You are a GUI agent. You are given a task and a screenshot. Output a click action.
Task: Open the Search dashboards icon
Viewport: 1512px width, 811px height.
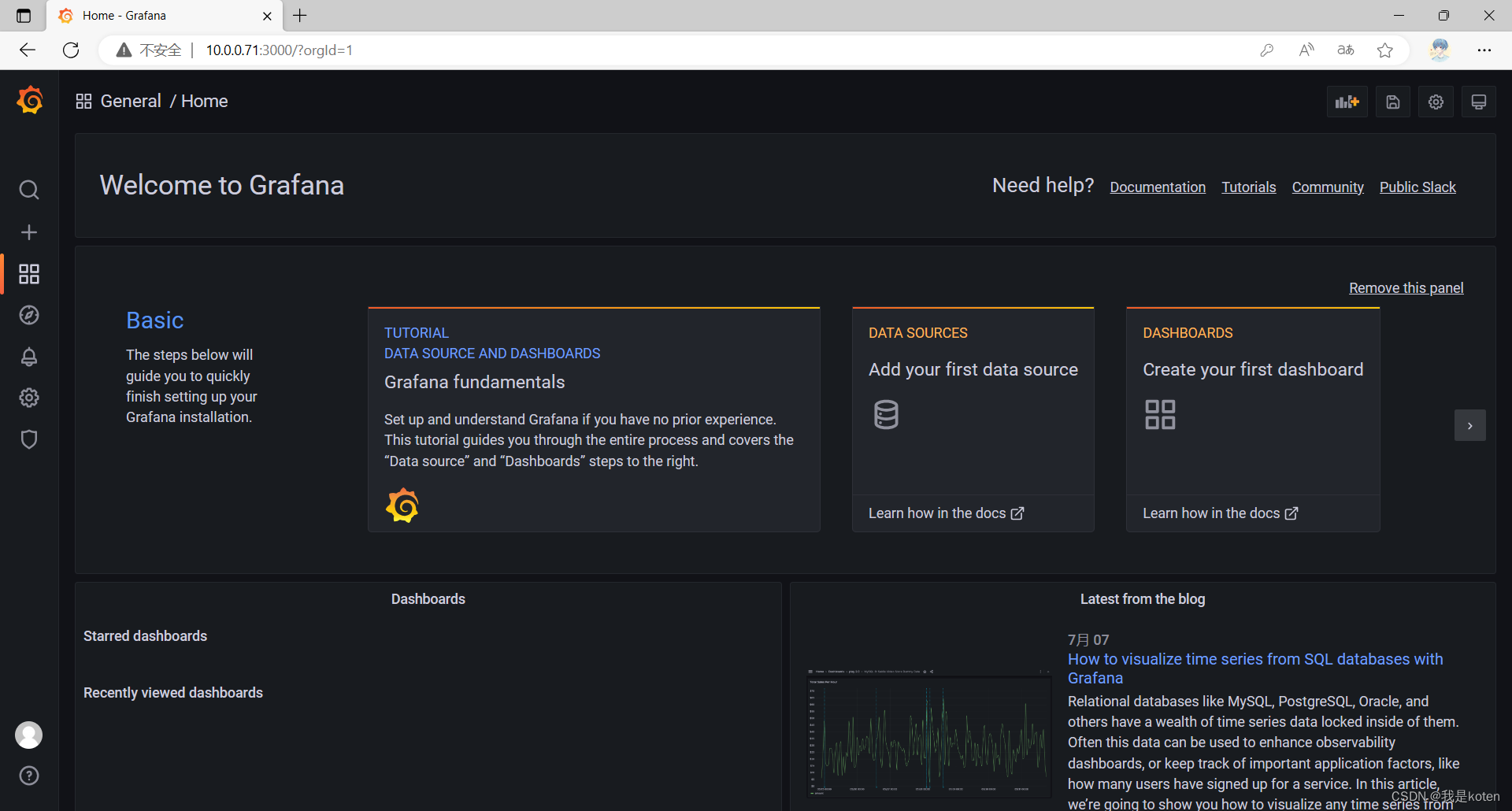point(29,190)
